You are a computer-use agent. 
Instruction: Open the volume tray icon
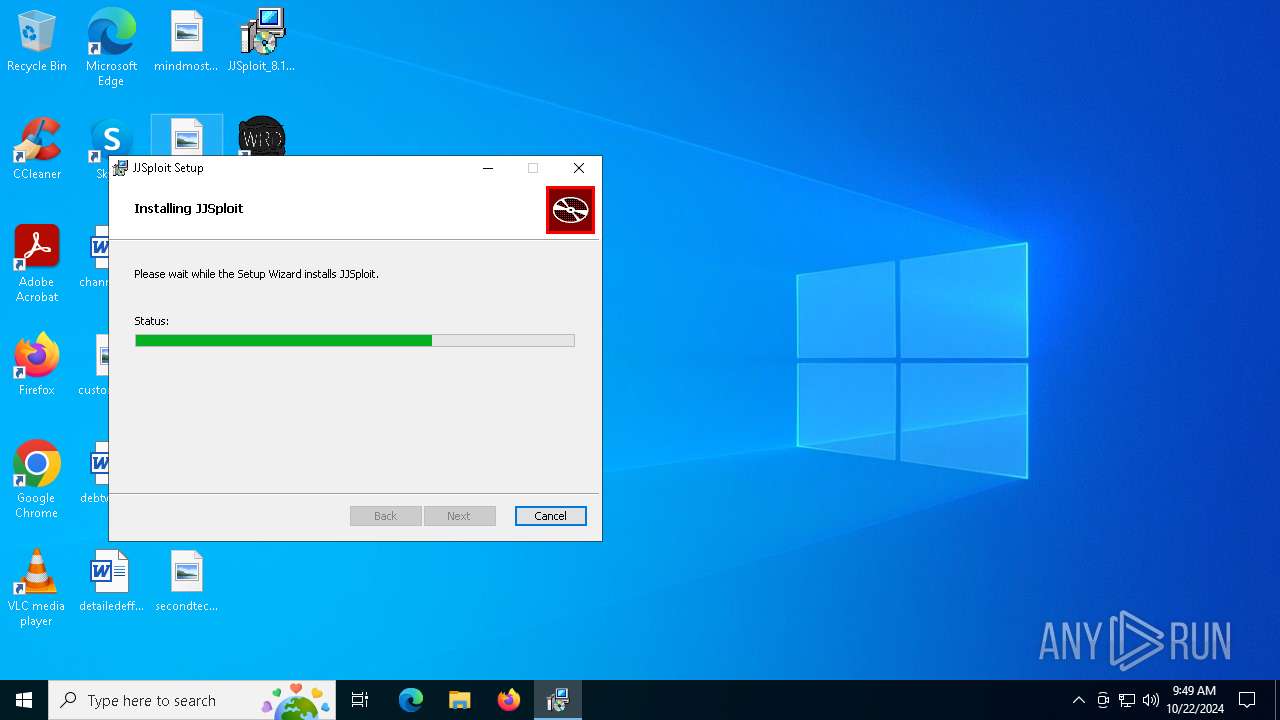pyautogui.click(x=1151, y=700)
